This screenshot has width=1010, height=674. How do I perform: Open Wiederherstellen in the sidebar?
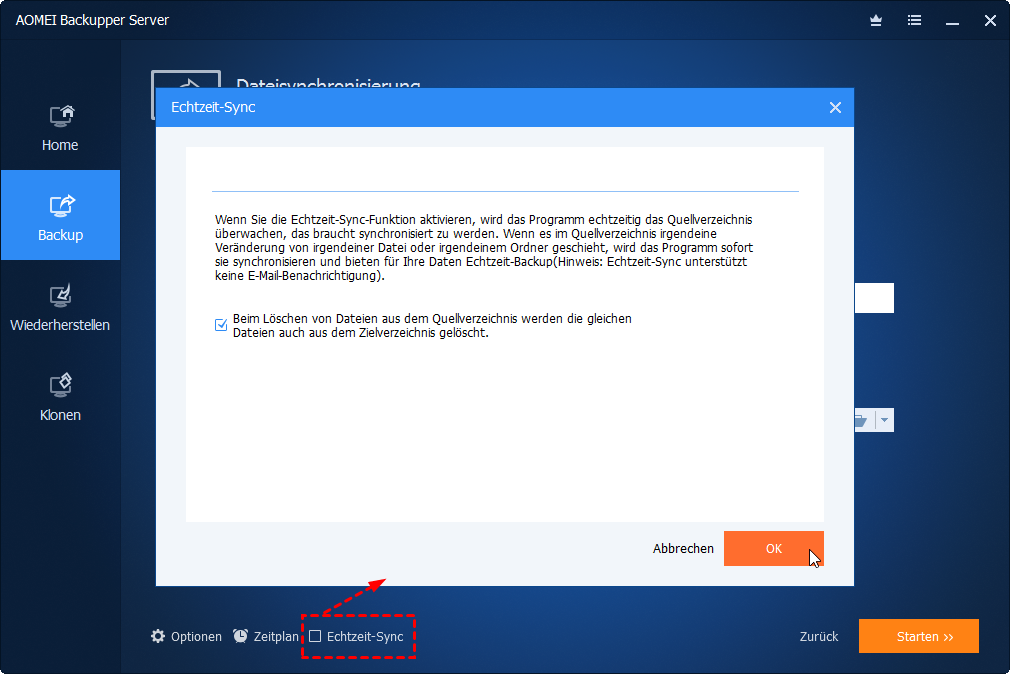tap(60, 307)
